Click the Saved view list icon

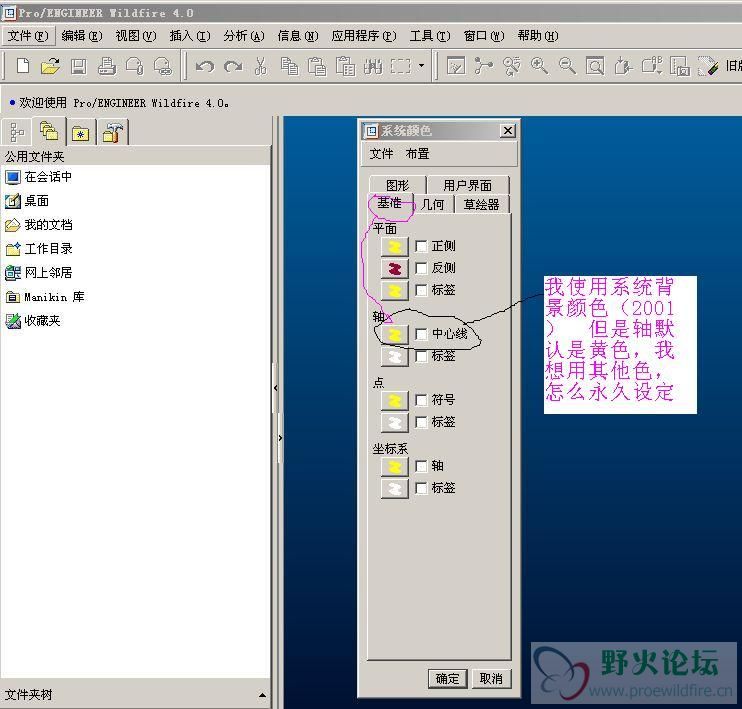pos(652,66)
